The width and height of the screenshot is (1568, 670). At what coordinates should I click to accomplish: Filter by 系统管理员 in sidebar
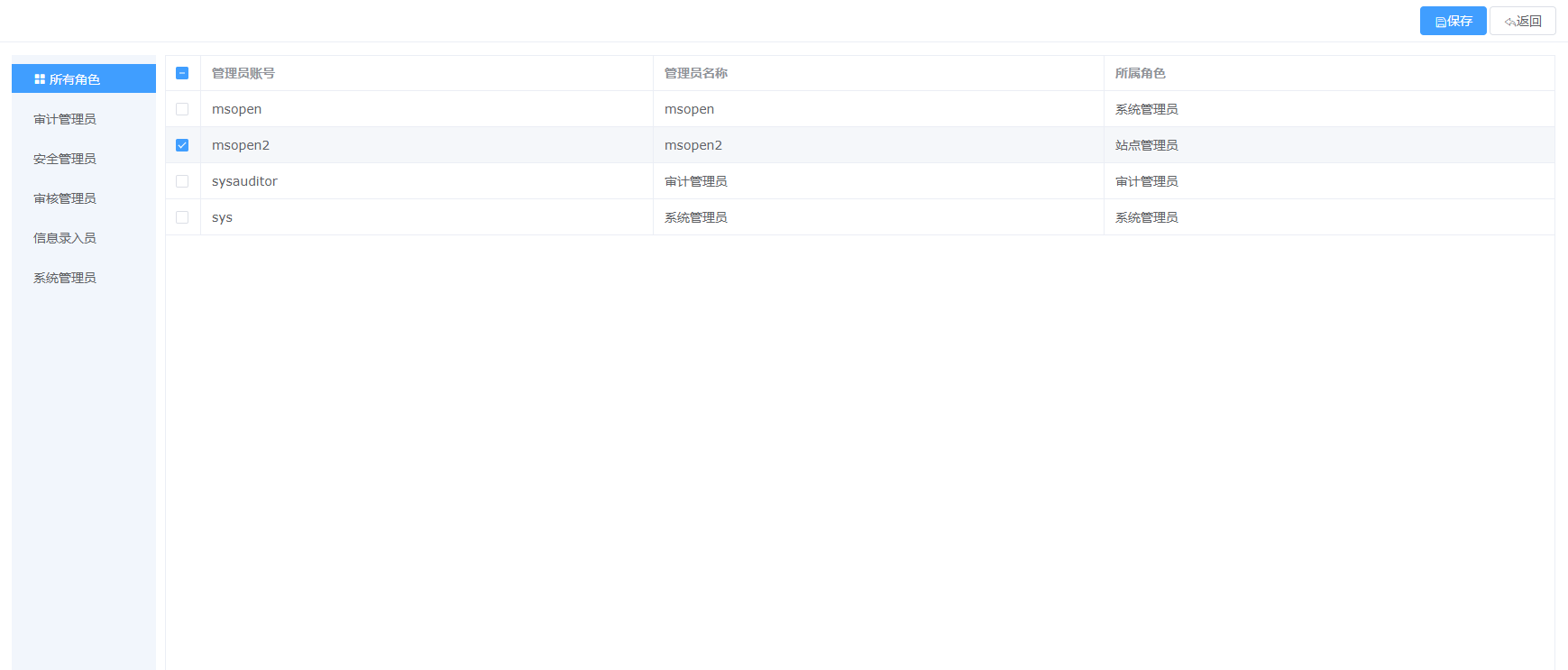pyautogui.click(x=65, y=278)
